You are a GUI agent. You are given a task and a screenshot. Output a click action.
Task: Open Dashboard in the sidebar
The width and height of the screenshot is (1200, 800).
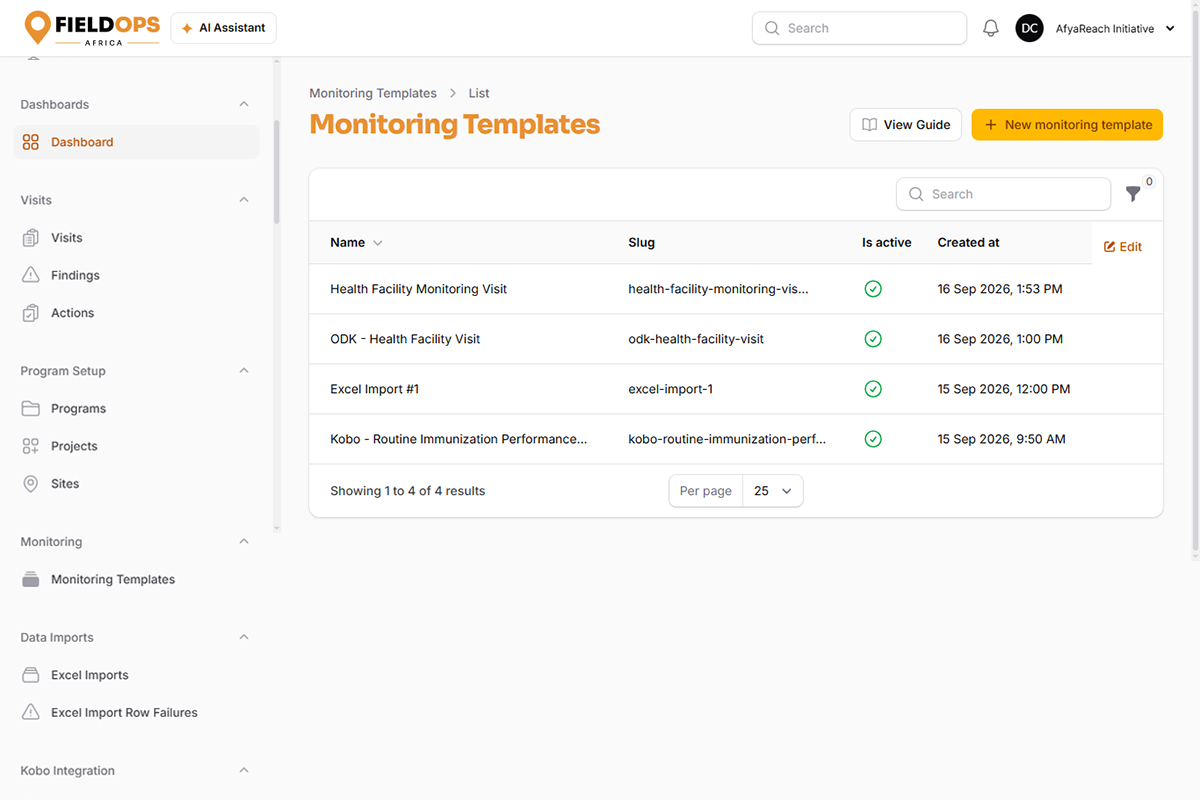click(x=136, y=142)
